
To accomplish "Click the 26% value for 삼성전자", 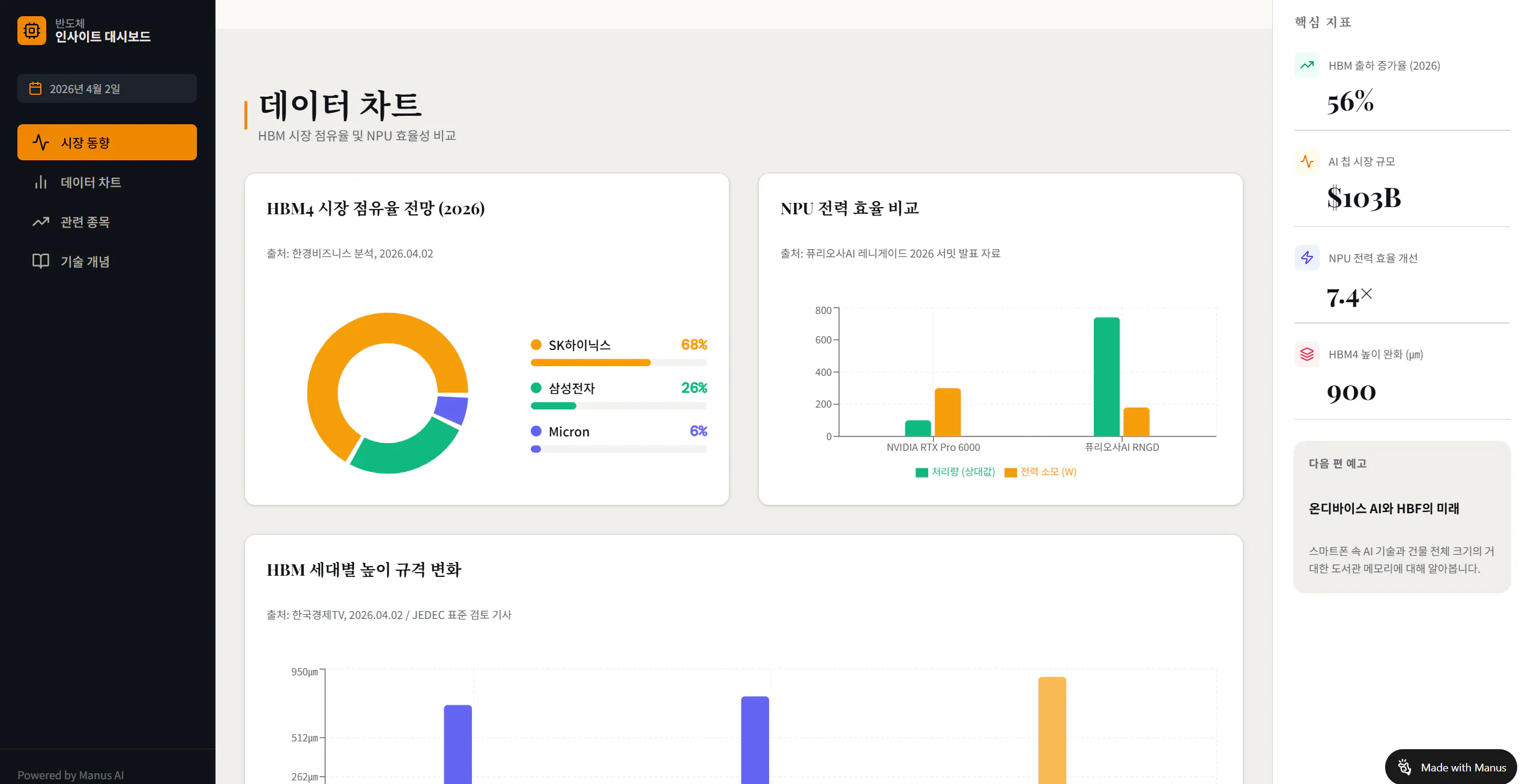I will click(x=694, y=388).
